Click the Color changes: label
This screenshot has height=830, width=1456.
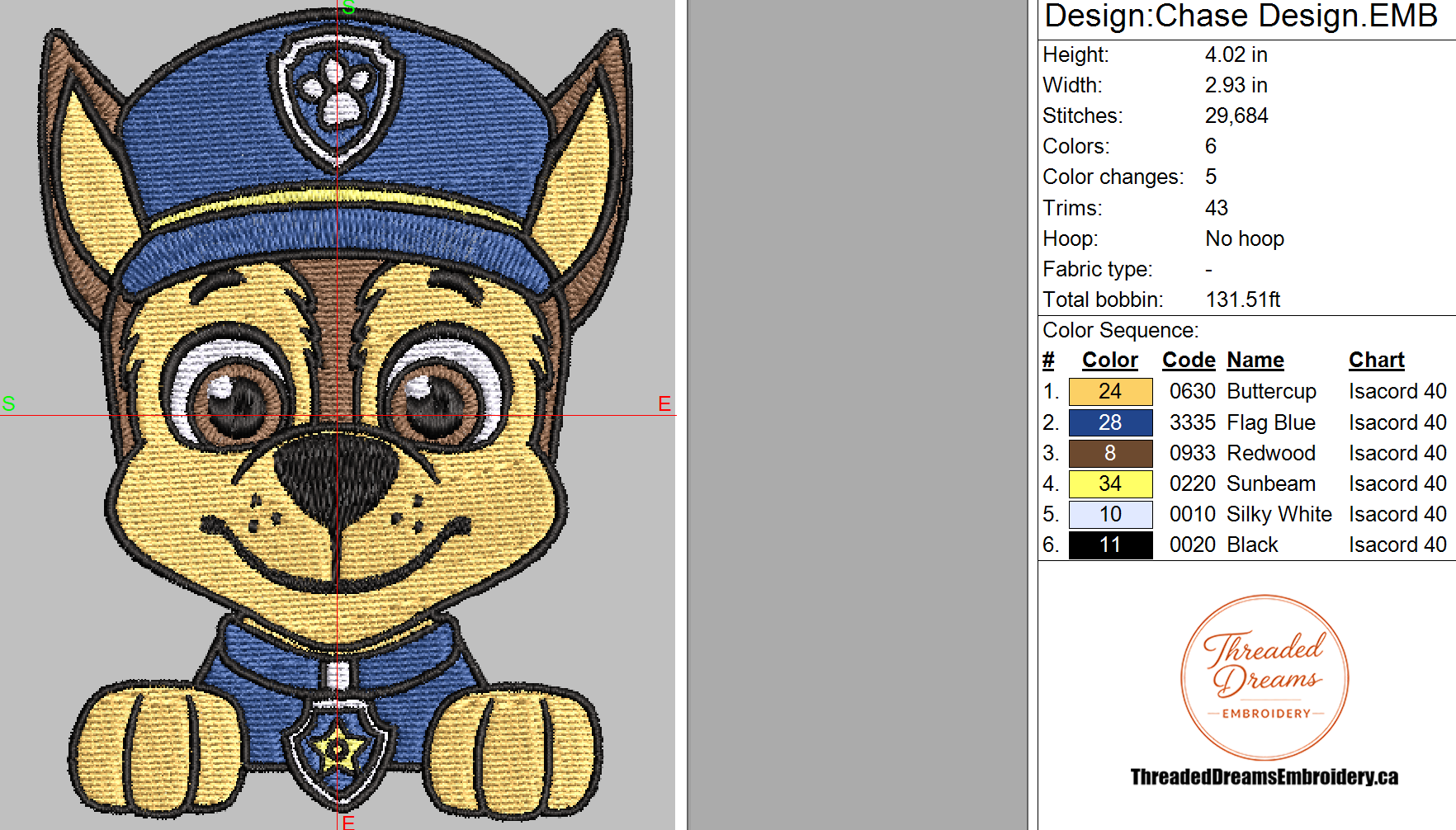[1113, 177]
